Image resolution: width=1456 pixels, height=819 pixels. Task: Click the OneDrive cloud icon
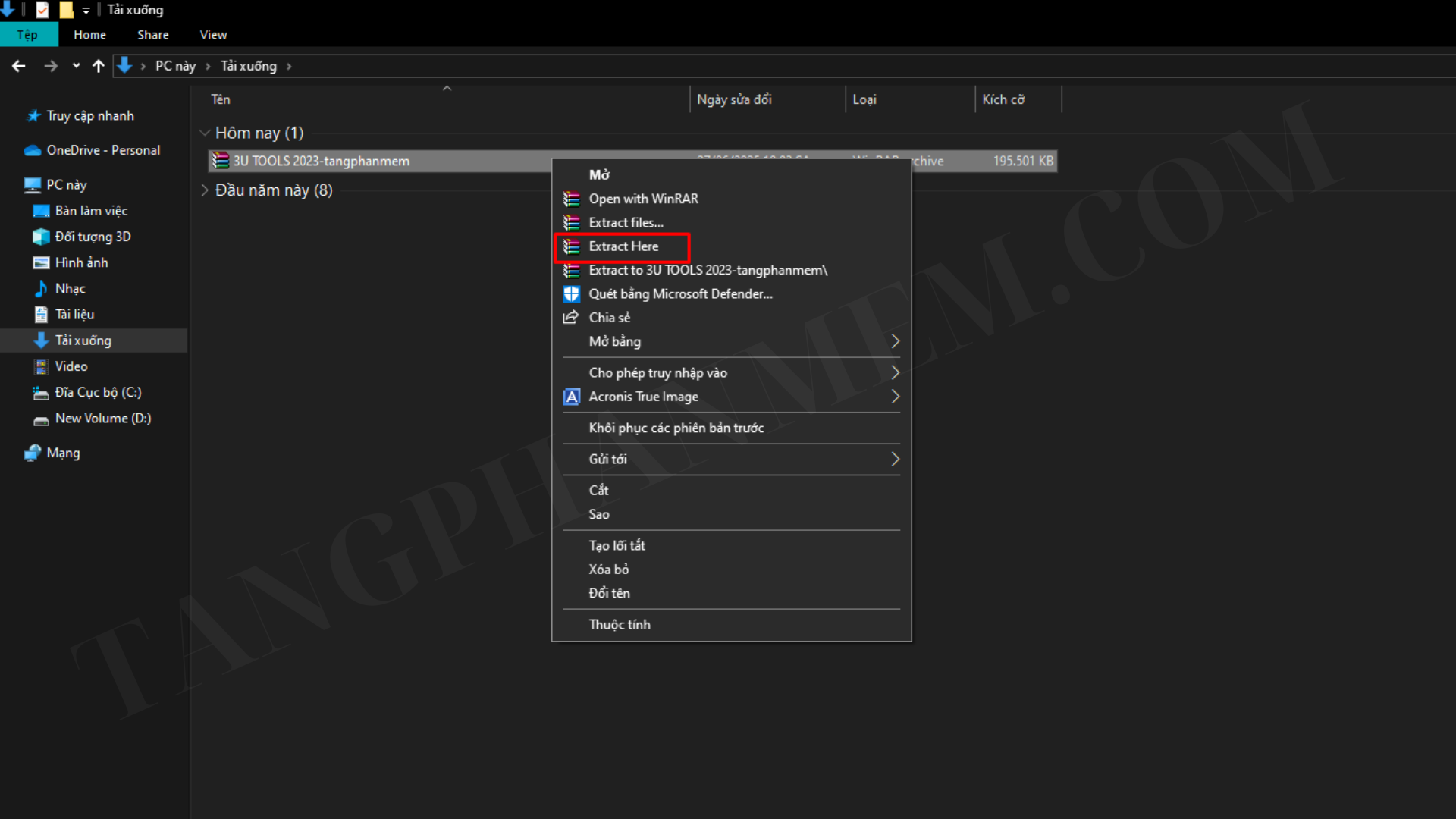click(33, 150)
